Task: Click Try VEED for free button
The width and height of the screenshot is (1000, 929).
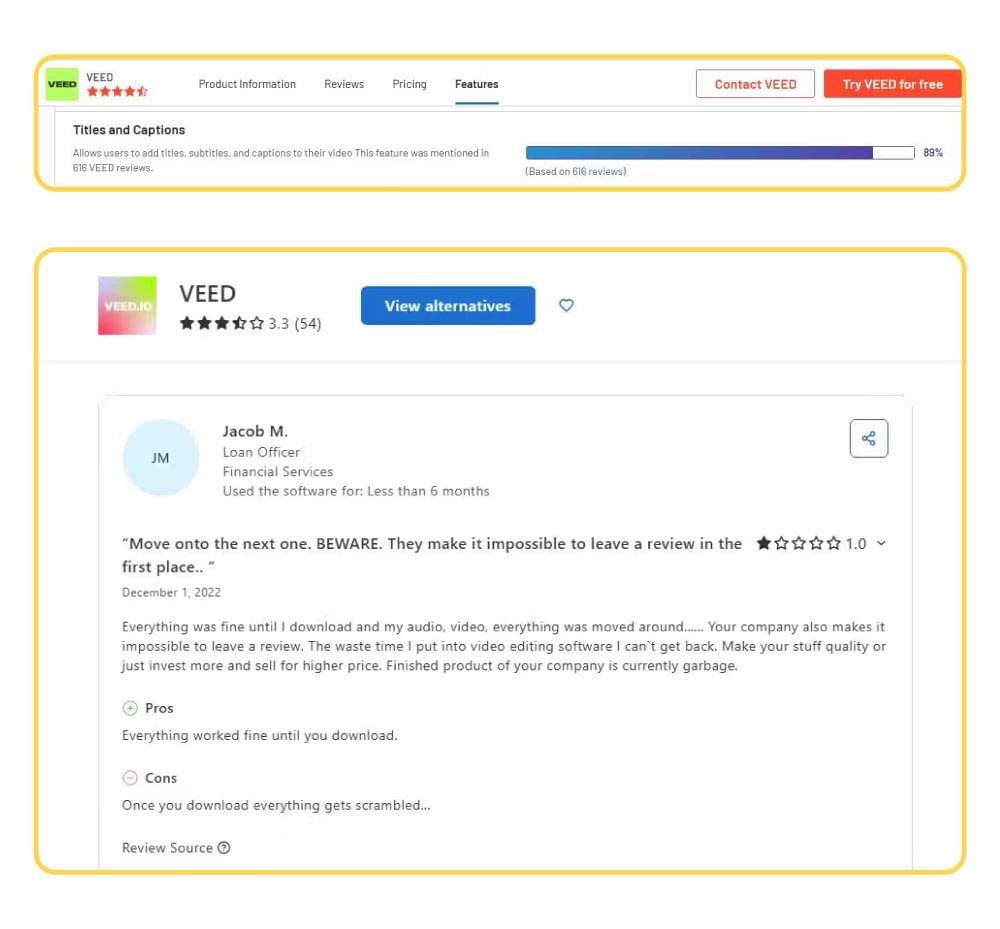Action: pyautogui.click(x=892, y=84)
